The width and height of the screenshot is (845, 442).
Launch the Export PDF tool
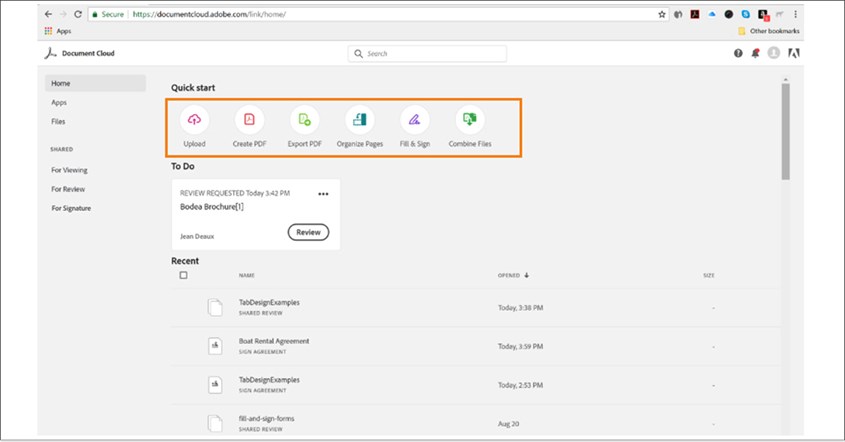click(304, 120)
